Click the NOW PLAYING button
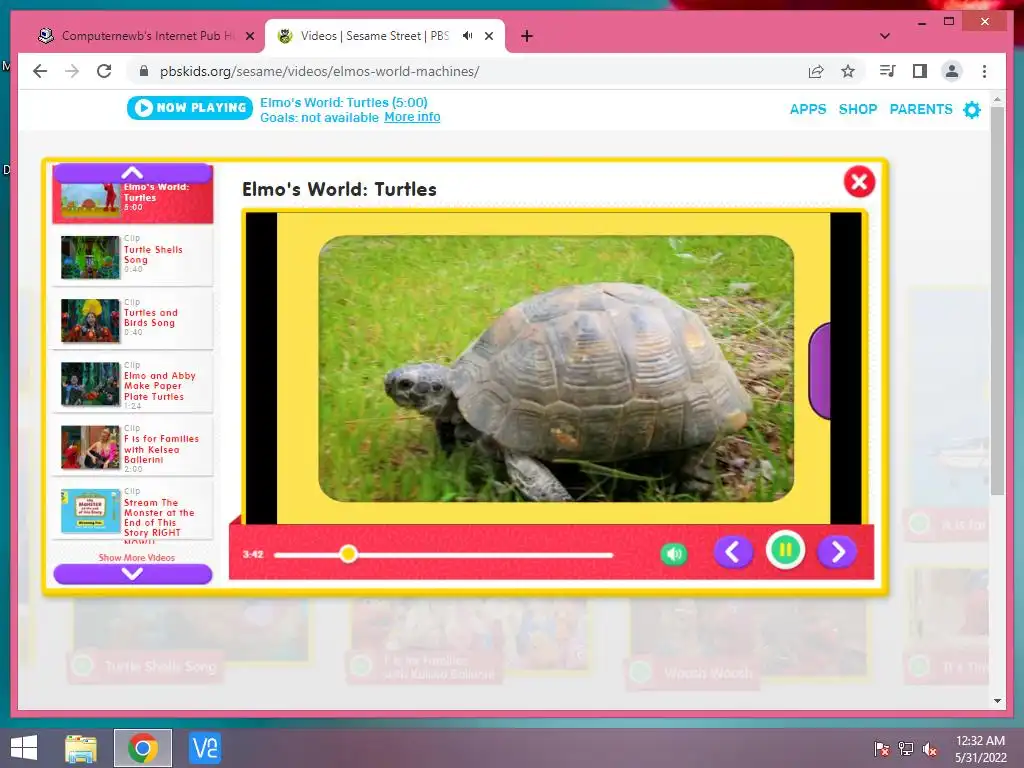This screenshot has height=768, width=1024. pyautogui.click(x=190, y=108)
